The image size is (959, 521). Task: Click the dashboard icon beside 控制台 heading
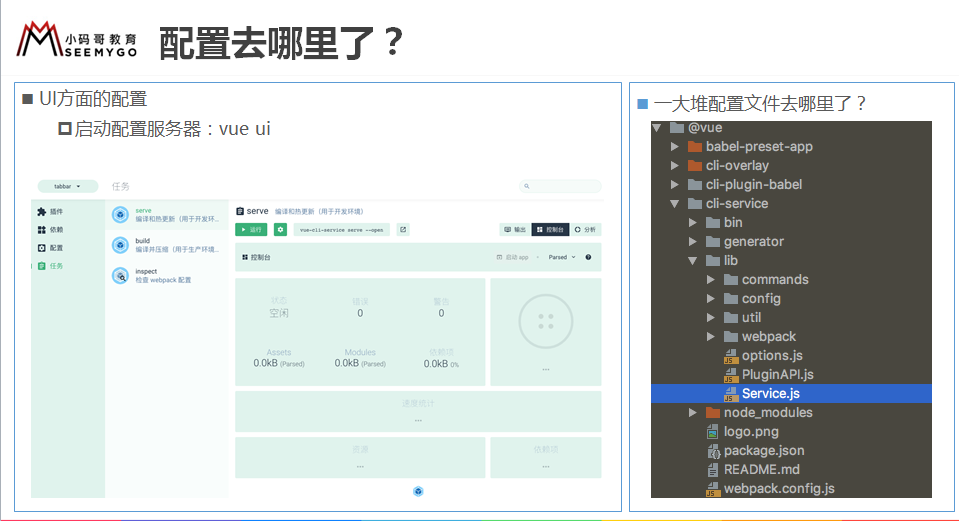click(245, 257)
